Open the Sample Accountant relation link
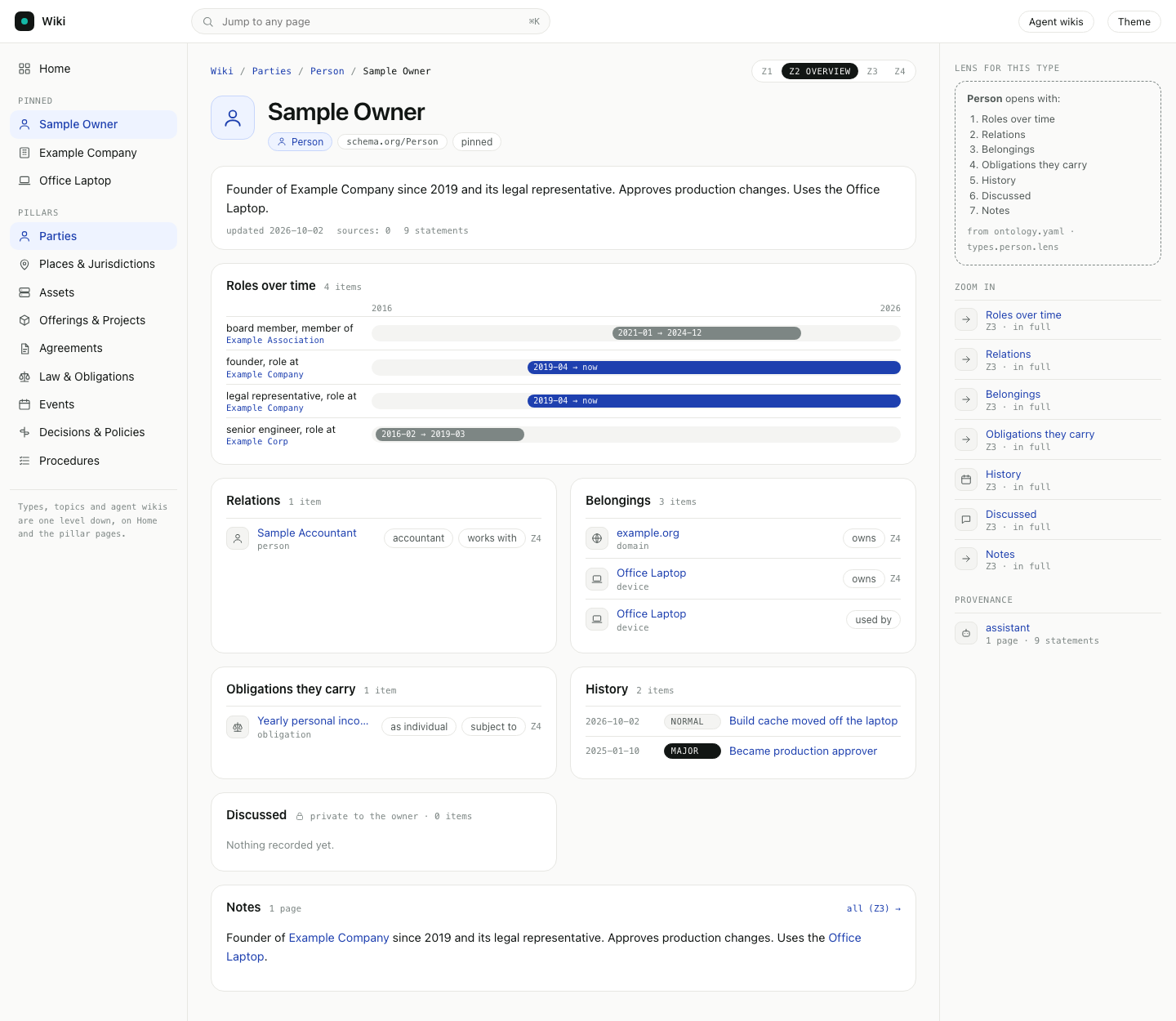This screenshot has width=1176, height=1021. pyautogui.click(x=307, y=533)
